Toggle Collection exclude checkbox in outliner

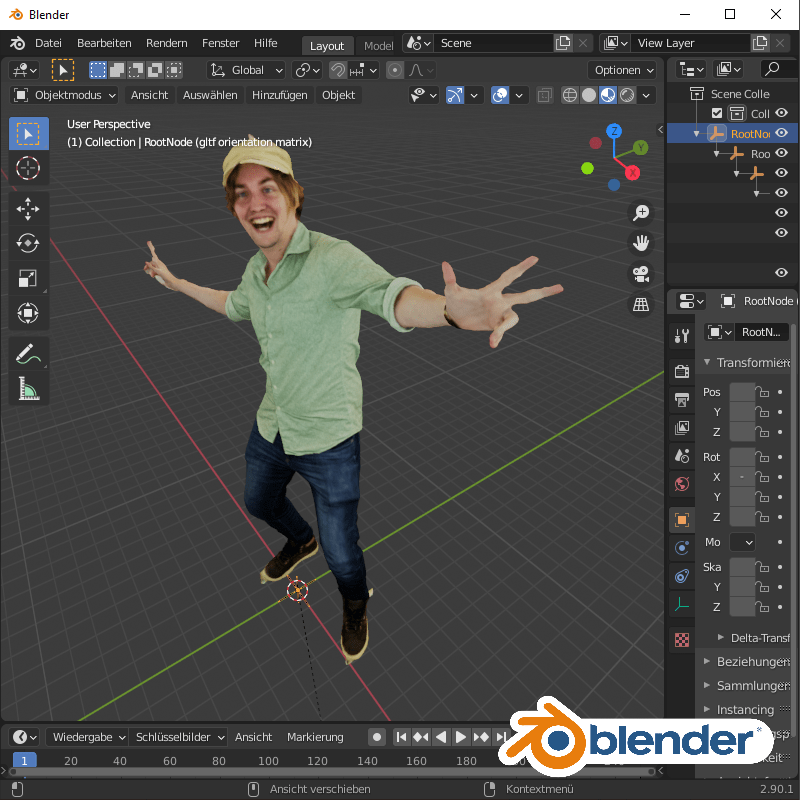(x=717, y=114)
